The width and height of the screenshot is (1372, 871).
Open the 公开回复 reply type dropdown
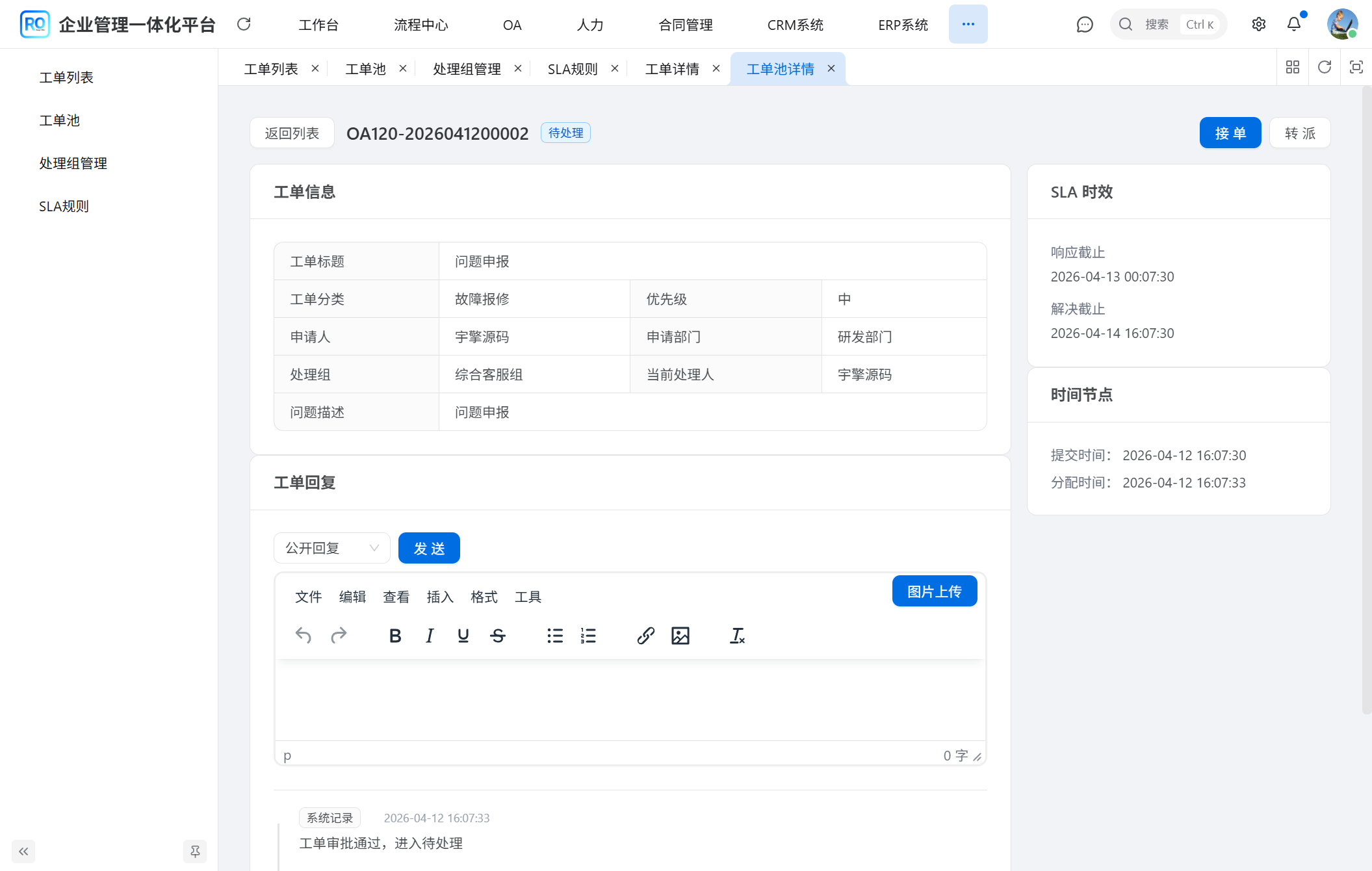click(331, 548)
